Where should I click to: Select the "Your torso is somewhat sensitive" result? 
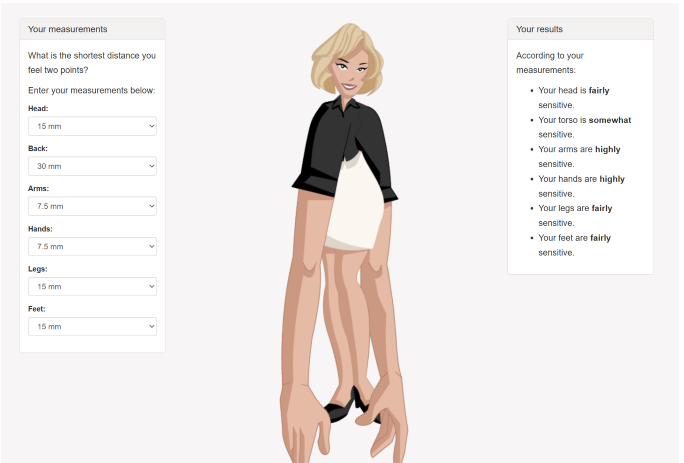tap(585, 127)
